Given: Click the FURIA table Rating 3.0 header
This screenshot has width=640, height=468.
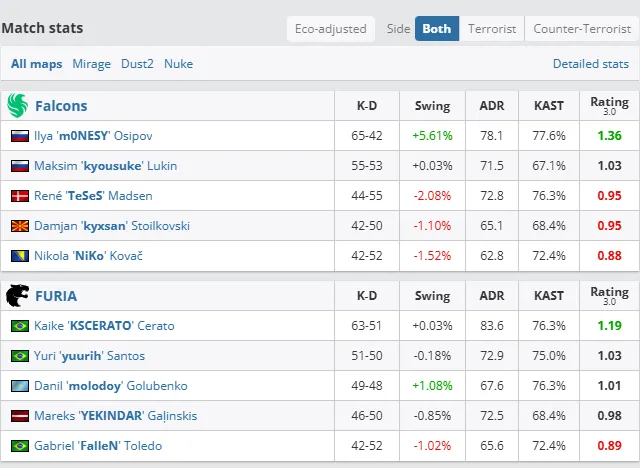Looking at the screenshot, I should pyautogui.click(x=609, y=295).
